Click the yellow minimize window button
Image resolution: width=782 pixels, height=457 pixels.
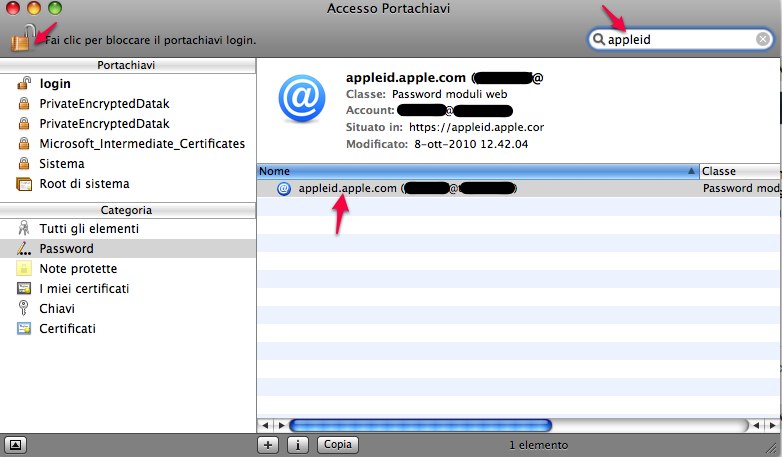click(x=34, y=8)
